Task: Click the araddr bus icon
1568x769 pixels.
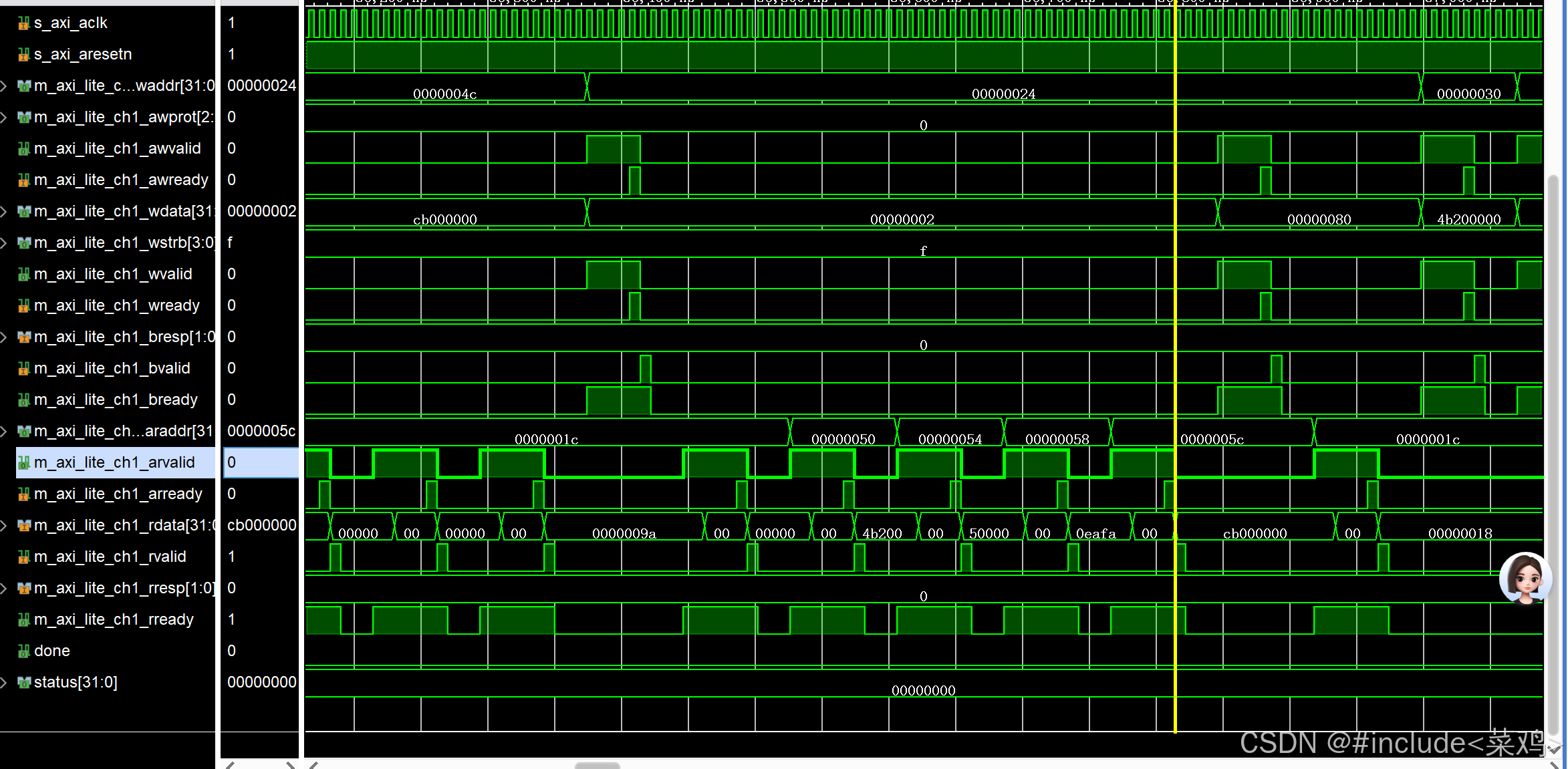Action: pyautogui.click(x=24, y=431)
